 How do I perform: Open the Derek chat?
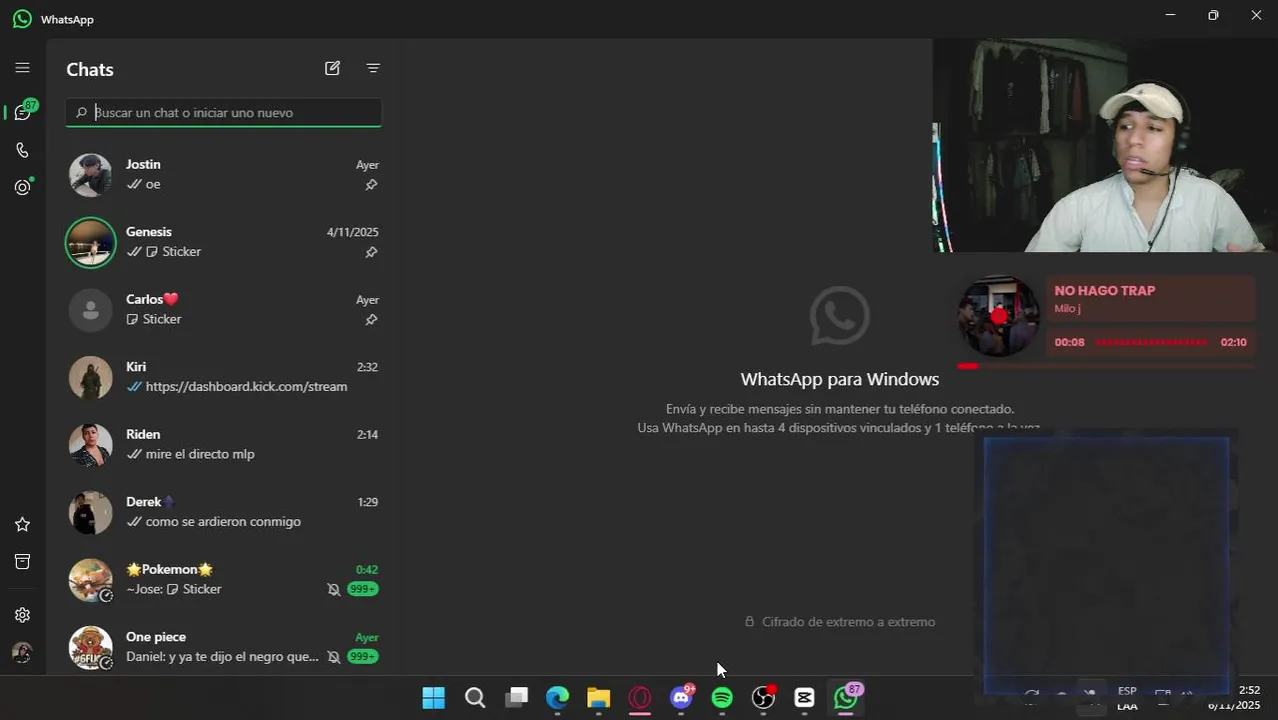[x=224, y=512]
